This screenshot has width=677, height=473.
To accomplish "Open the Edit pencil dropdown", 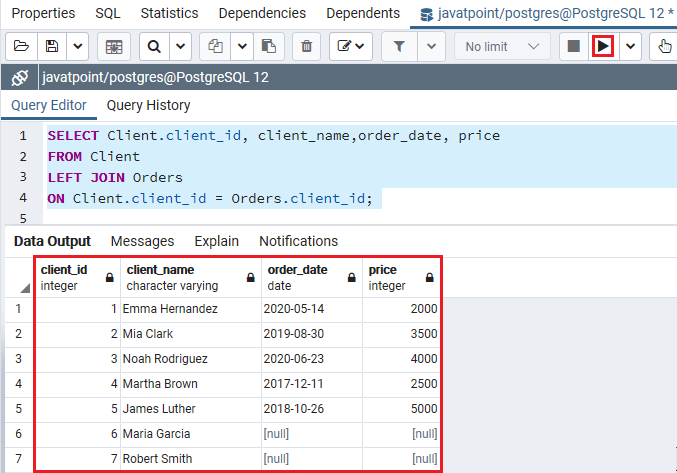I will 351,46.
